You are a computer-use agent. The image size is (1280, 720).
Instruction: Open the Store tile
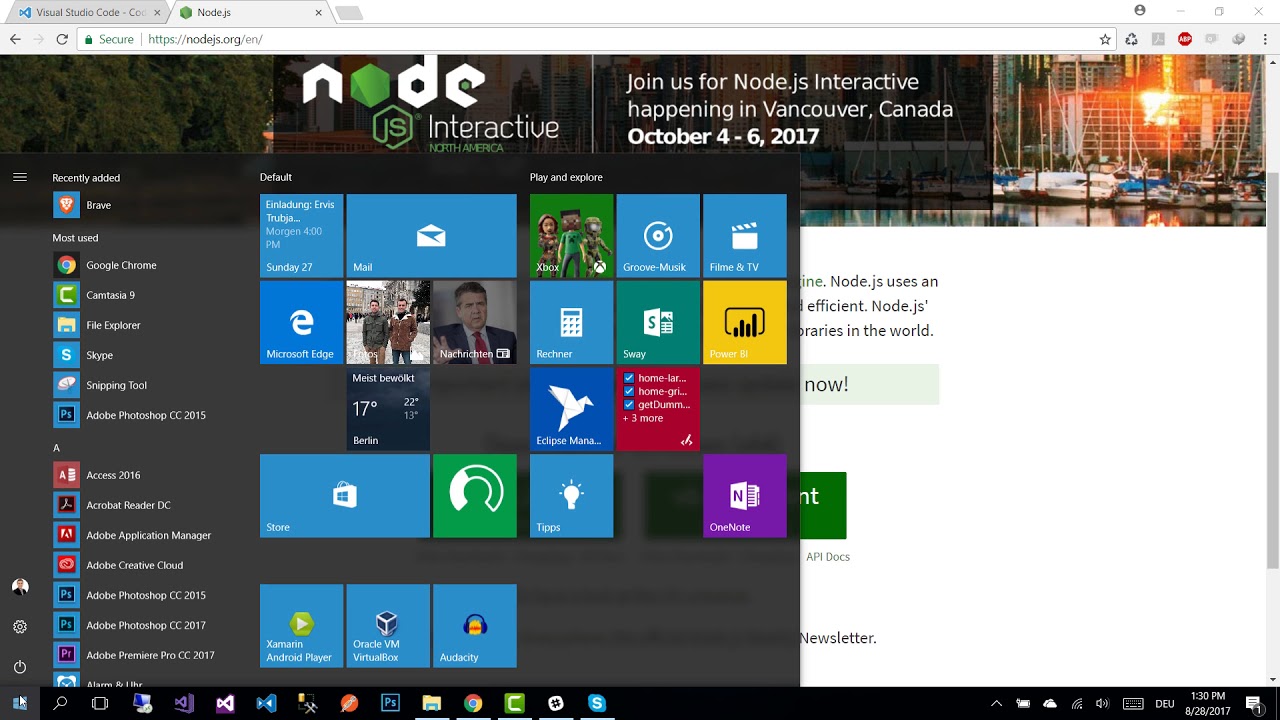345,496
